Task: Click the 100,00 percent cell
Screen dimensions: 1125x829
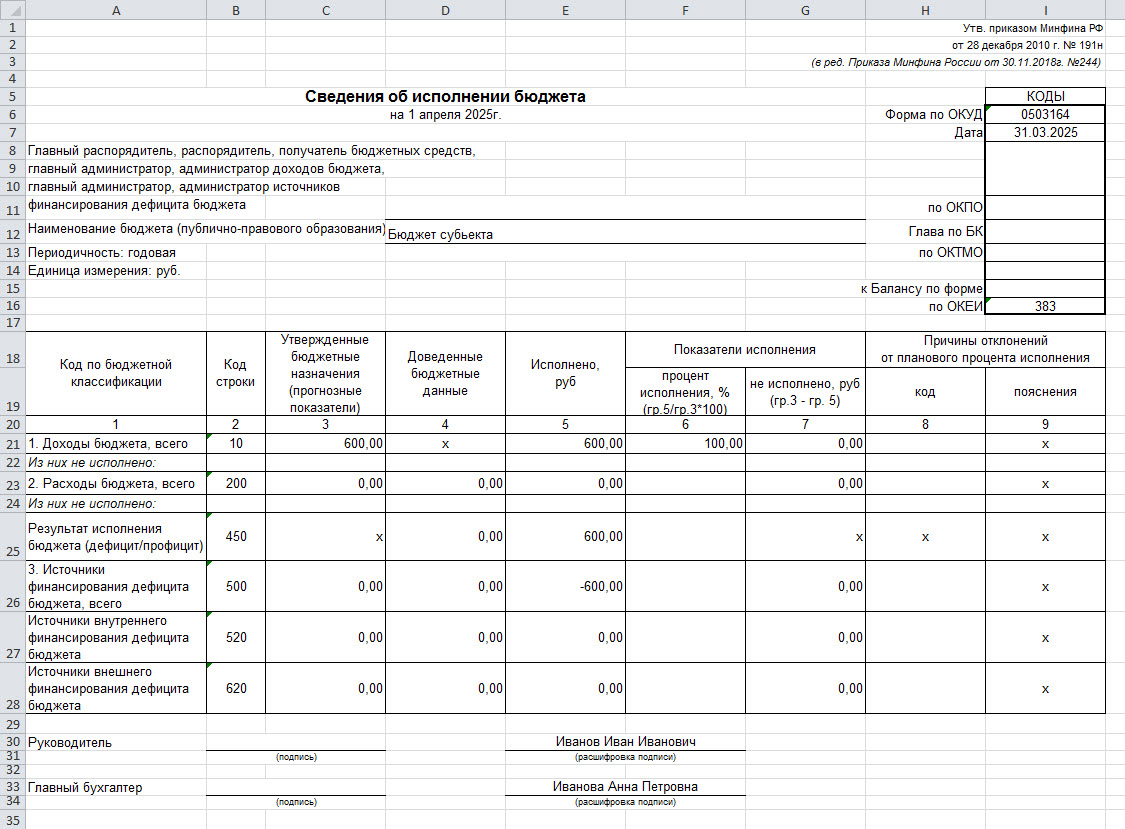Action: (x=685, y=444)
